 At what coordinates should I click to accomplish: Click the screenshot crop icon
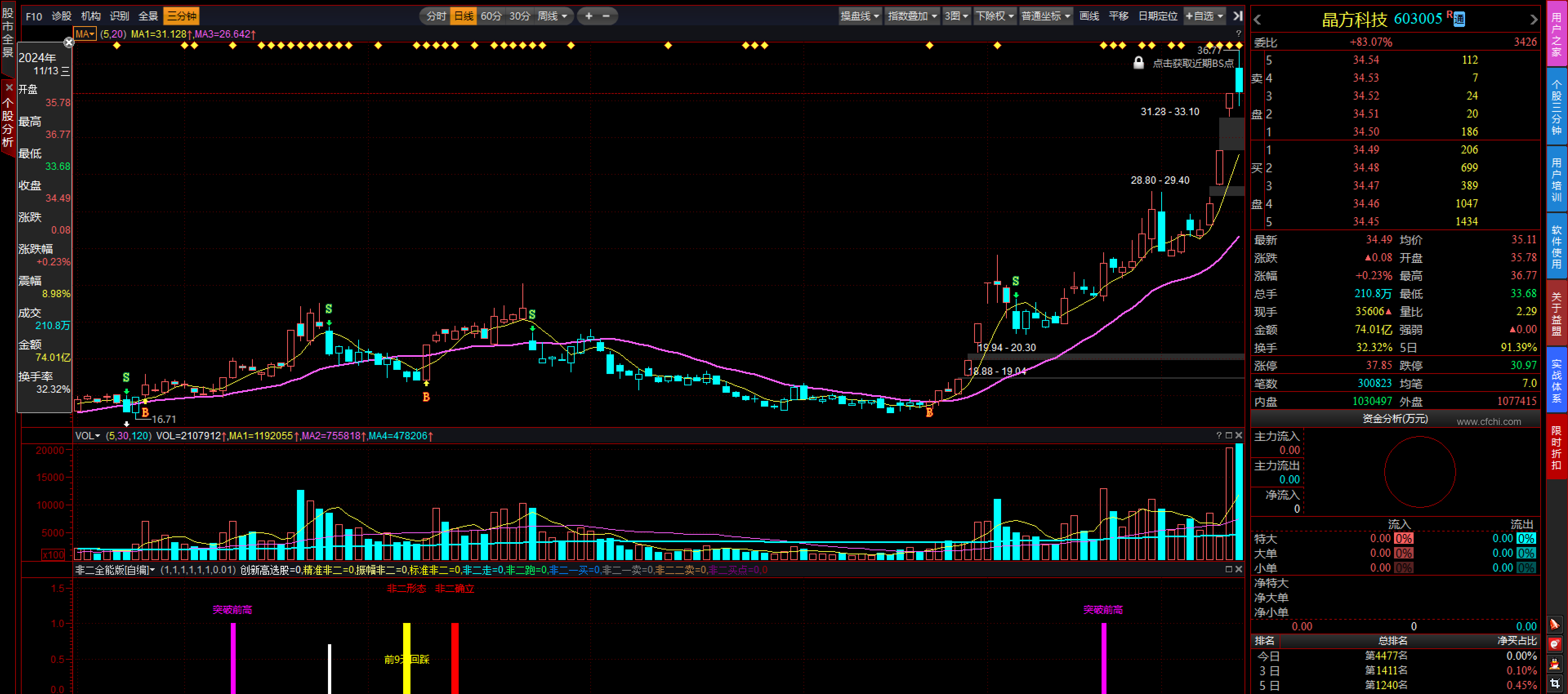tap(1555, 684)
